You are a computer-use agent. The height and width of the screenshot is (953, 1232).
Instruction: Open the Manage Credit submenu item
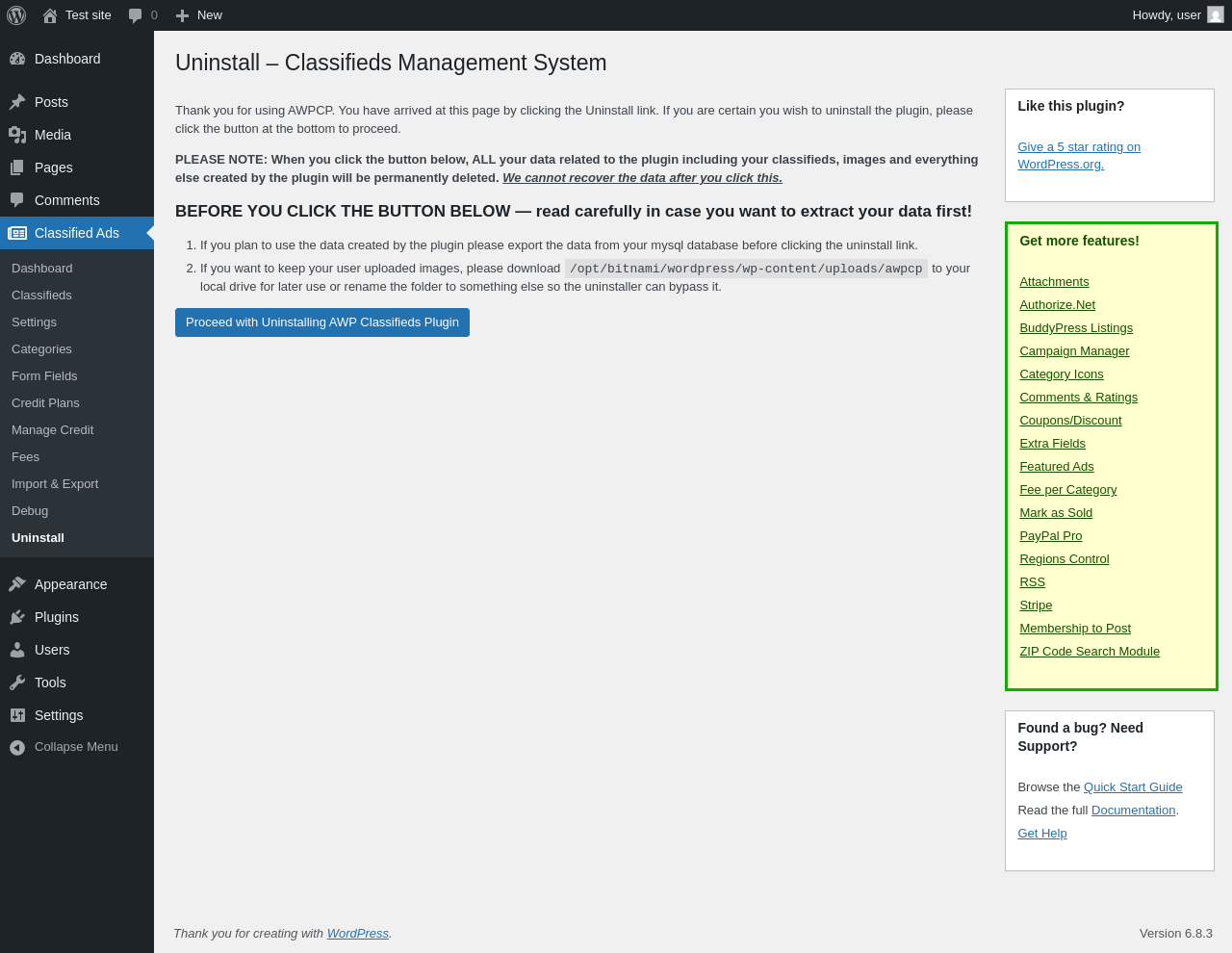[x=77, y=430]
